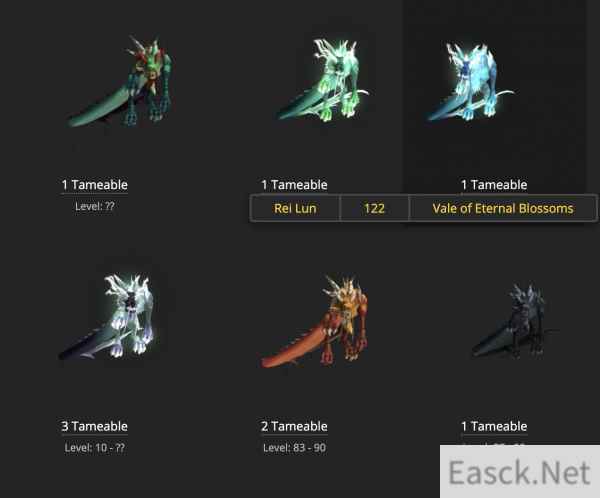This screenshot has width=600, height=498.
Task: Open the '3 Tameable' link
Action: click(x=95, y=426)
